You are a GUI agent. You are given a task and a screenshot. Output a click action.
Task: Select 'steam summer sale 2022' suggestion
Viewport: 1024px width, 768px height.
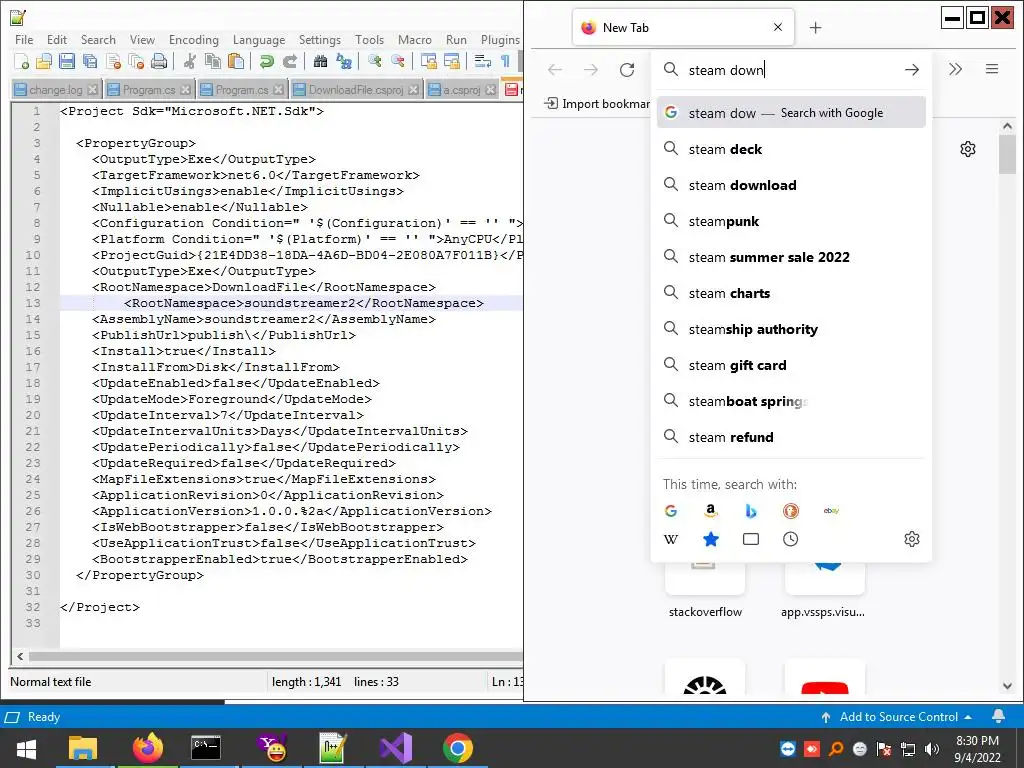click(791, 257)
